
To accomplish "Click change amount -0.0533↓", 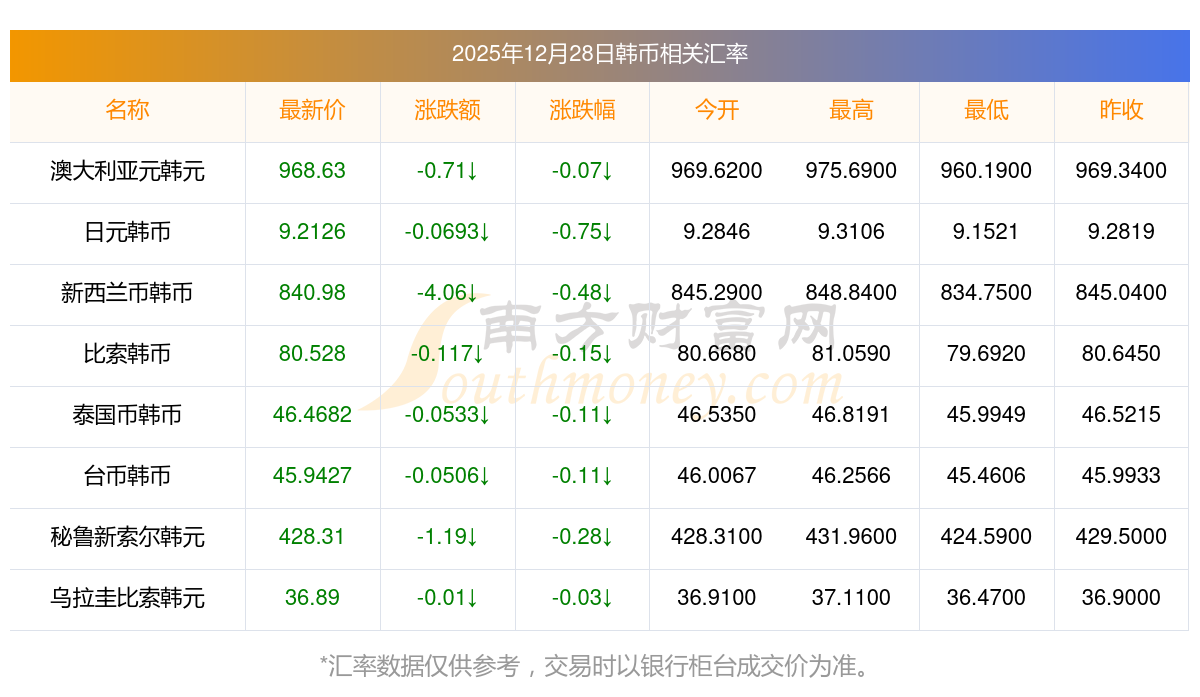I will (x=447, y=415).
